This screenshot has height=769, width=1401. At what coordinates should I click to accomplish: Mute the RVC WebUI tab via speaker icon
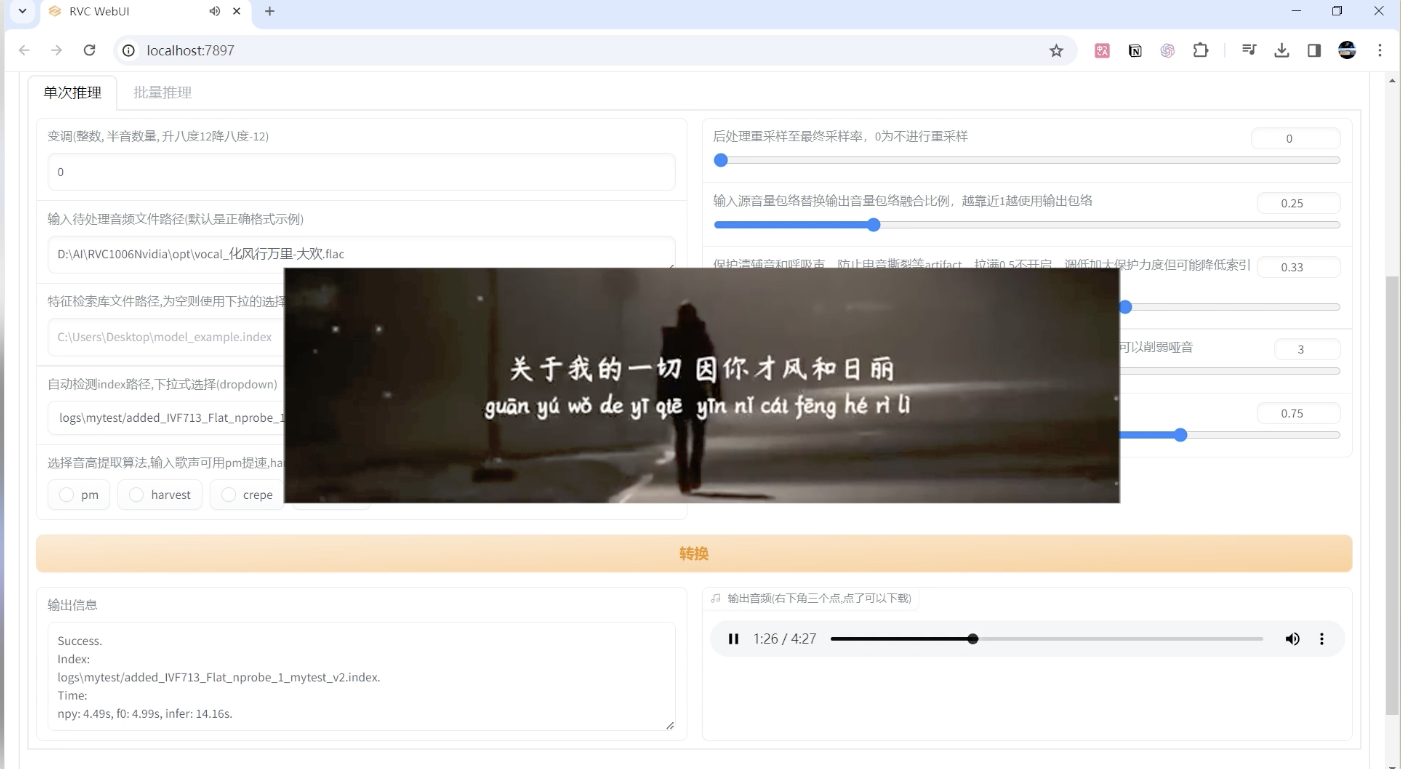click(x=215, y=11)
